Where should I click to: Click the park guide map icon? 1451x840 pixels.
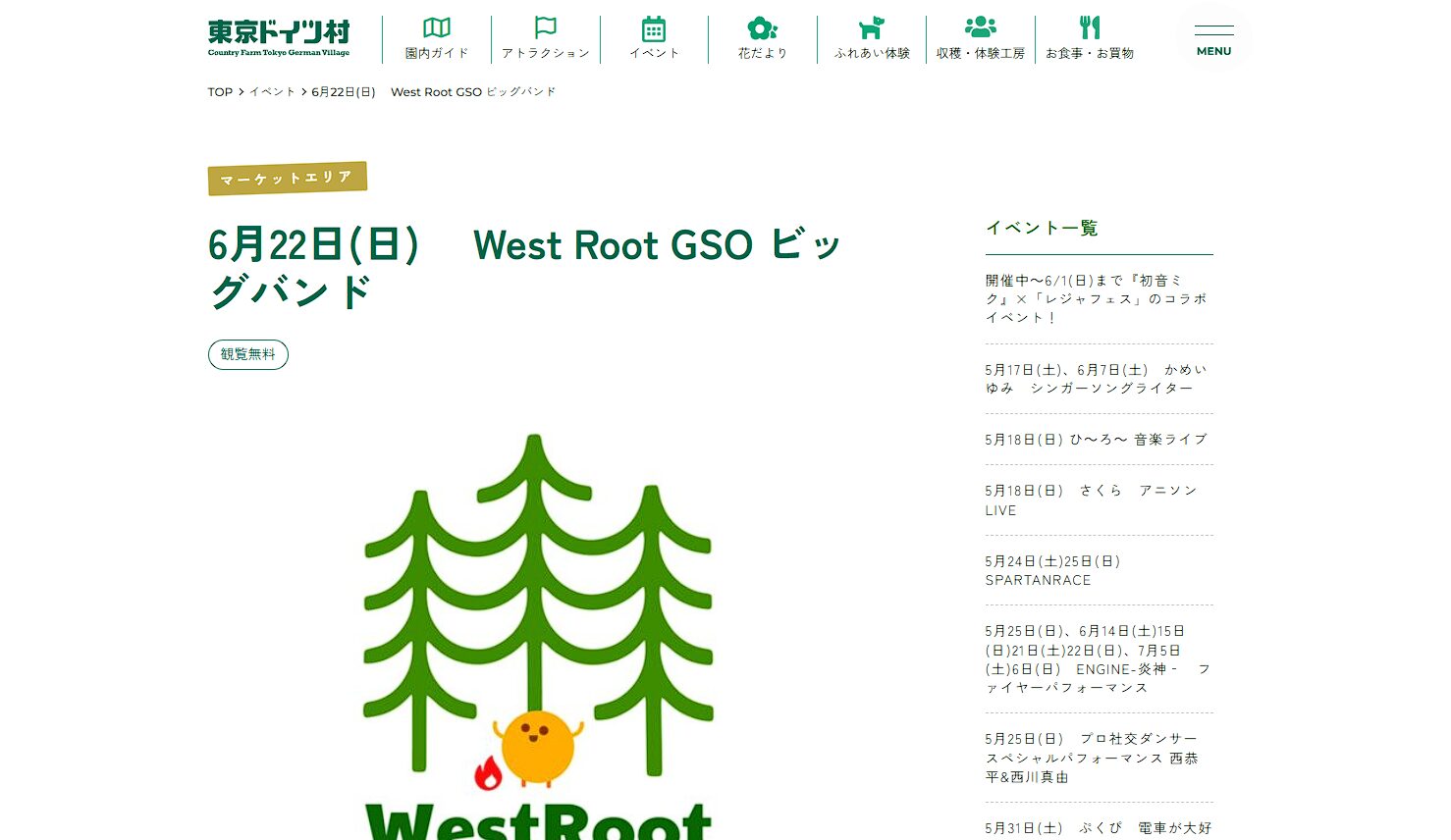[437, 29]
